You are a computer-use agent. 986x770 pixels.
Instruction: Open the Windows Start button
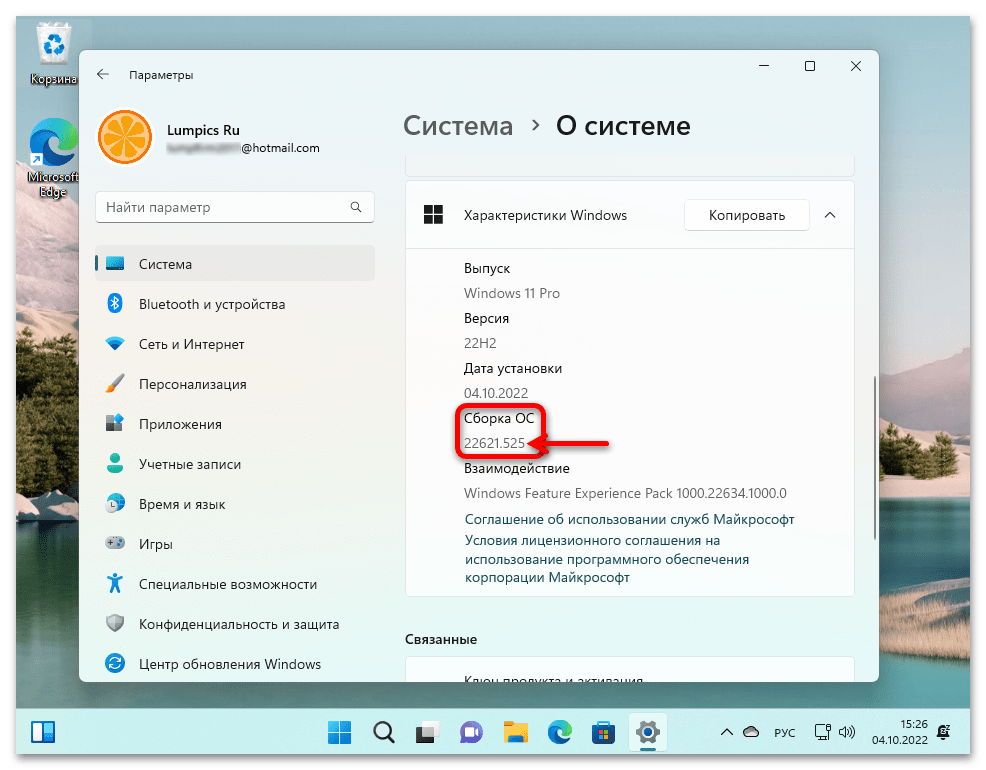tap(340, 732)
